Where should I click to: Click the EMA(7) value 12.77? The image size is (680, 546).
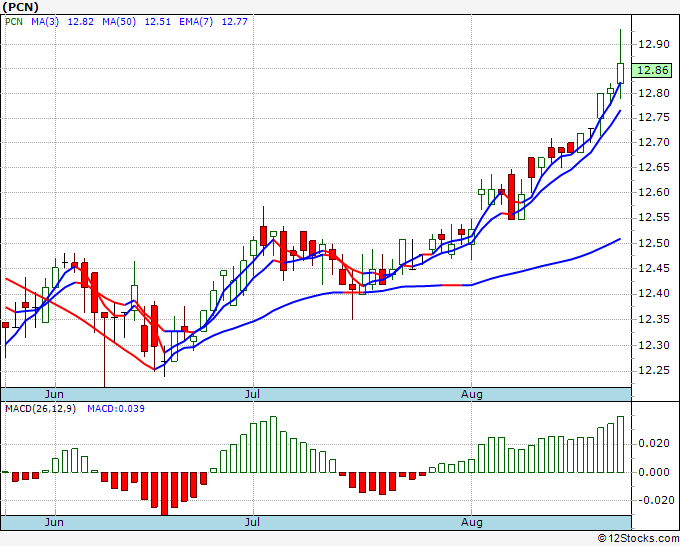tap(235, 22)
